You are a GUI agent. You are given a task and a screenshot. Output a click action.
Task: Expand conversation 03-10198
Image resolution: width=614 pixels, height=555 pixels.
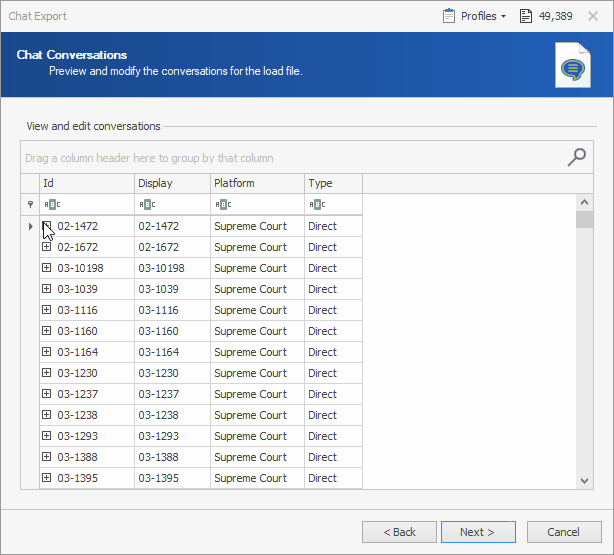click(47, 268)
